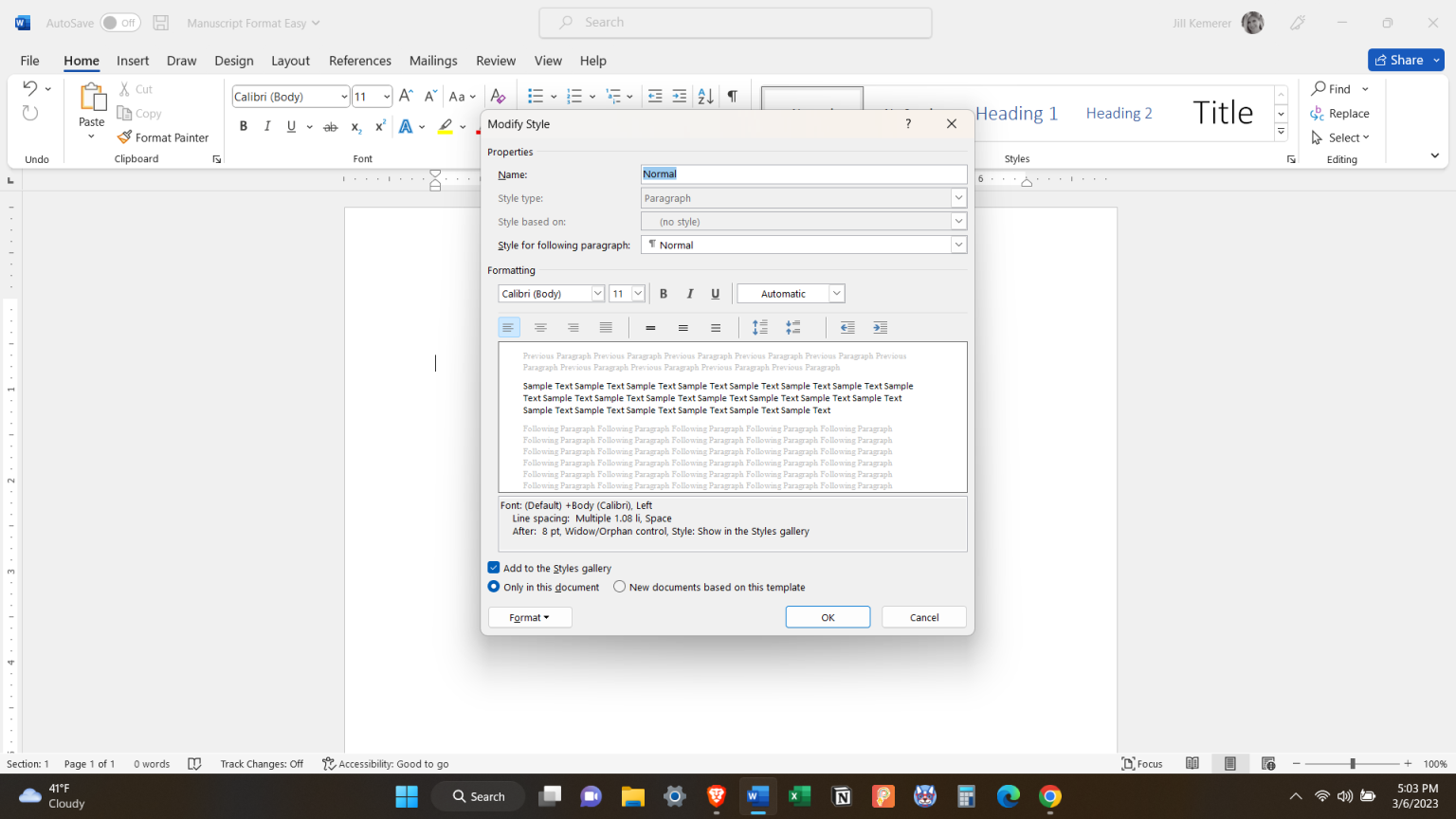Click the Share button
Screen dimensions: 1456x819
click(x=1398, y=60)
